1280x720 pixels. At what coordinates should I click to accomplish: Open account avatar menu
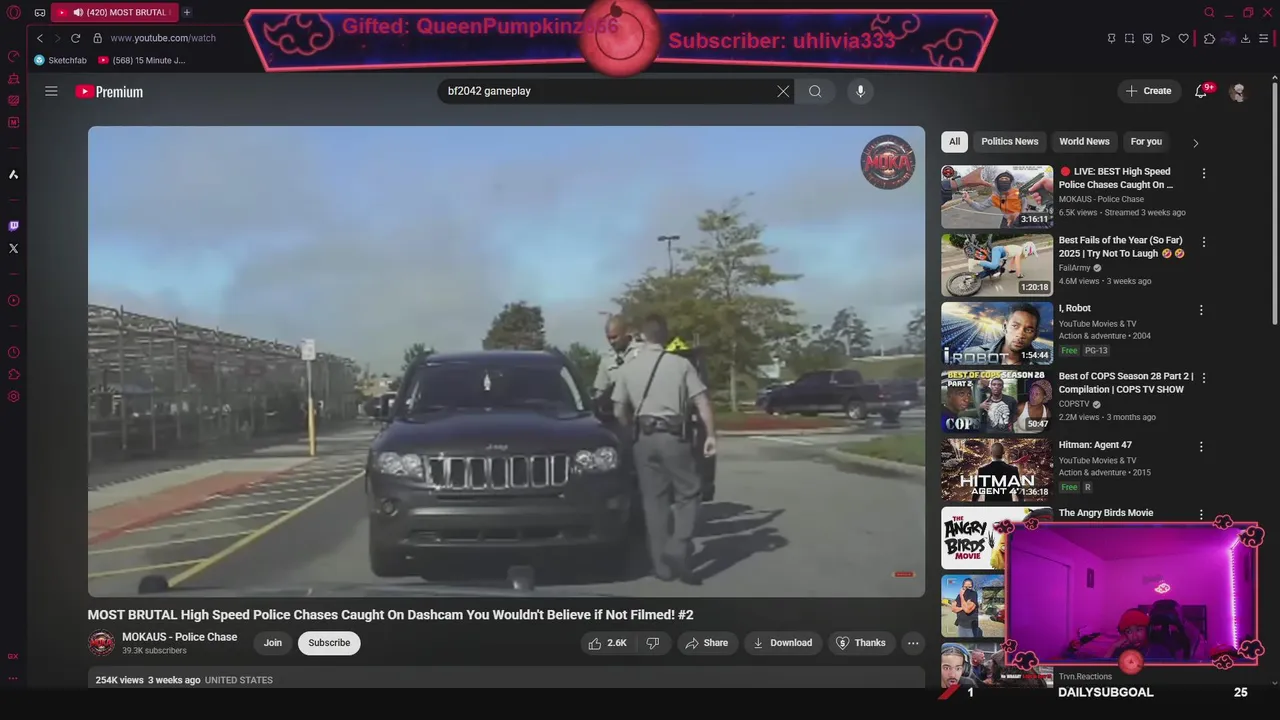click(x=1238, y=91)
